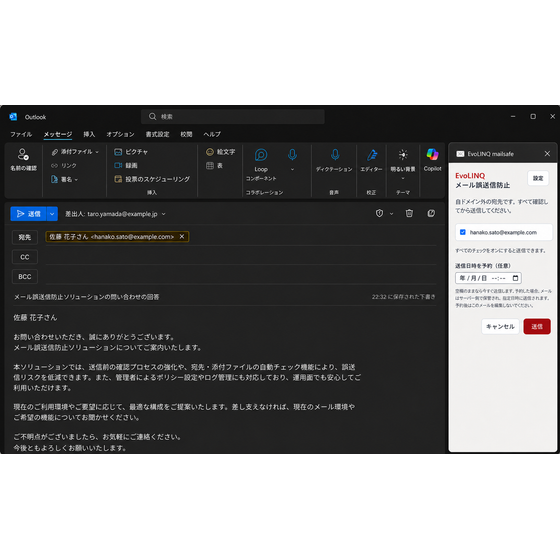Click the sensitivity shield icon

pos(379,213)
